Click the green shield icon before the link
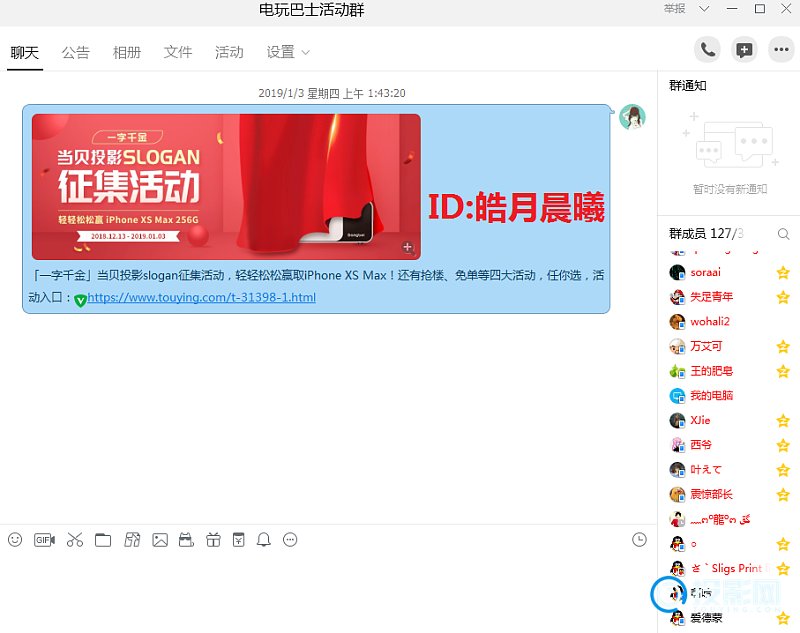 click(x=80, y=300)
